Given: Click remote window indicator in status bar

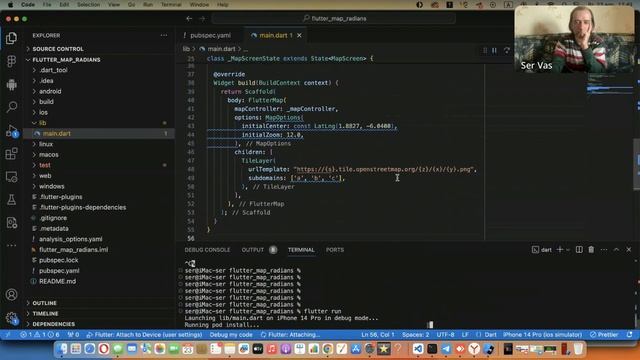Looking at the screenshot, I should [x=8, y=335].
